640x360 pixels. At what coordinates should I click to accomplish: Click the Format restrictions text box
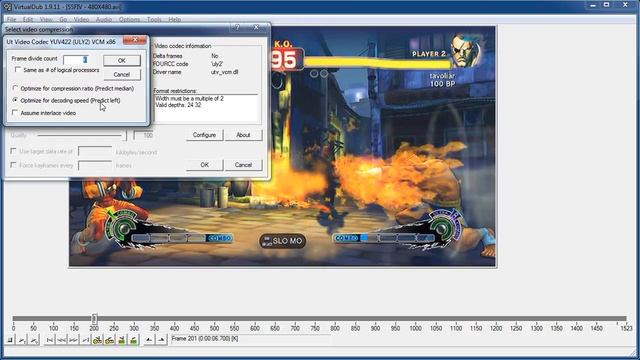(206, 108)
